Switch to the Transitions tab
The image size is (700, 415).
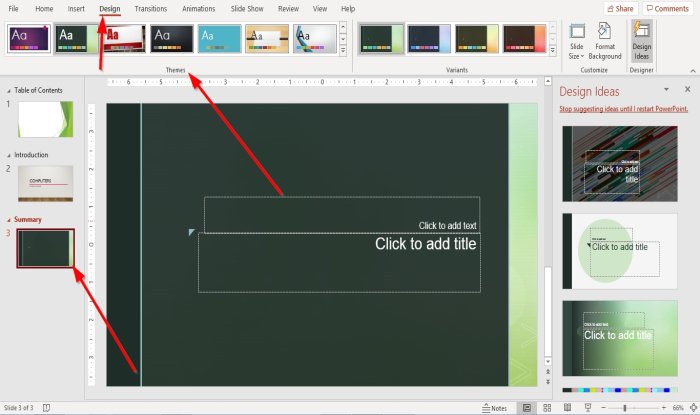[x=151, y=8]
